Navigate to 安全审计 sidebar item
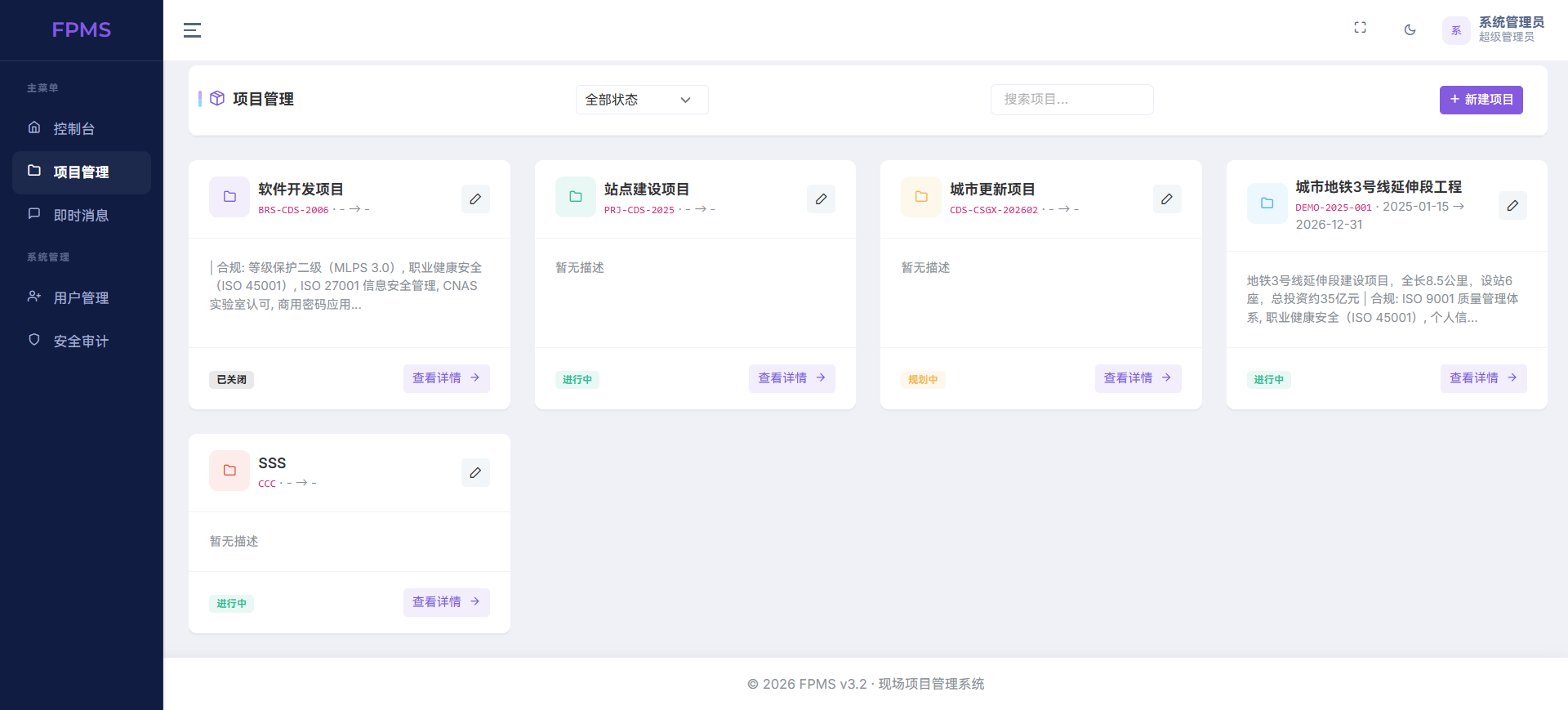This screenshot has height=710, width=1568. coord(81,341)
